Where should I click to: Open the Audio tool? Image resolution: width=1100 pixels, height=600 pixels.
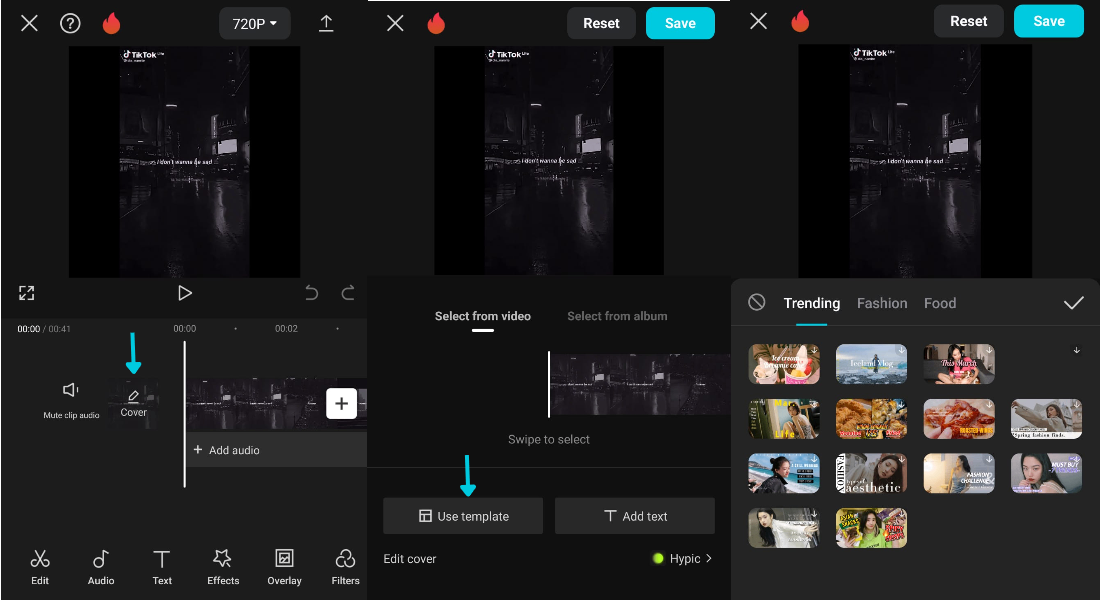click(101, 567)
